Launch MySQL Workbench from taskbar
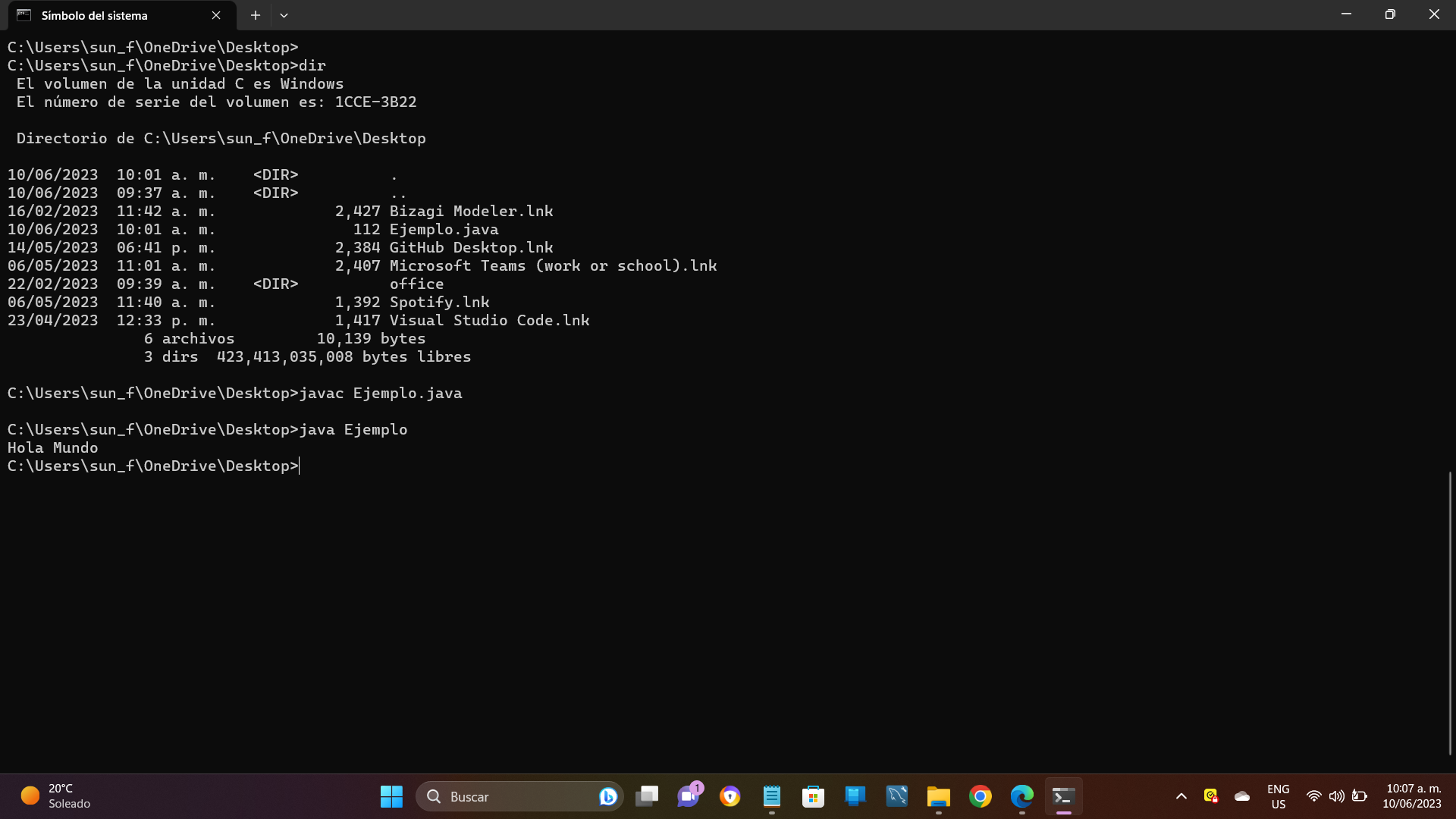Viewport: 1456px width, 819px height. [x=897, y=796]
